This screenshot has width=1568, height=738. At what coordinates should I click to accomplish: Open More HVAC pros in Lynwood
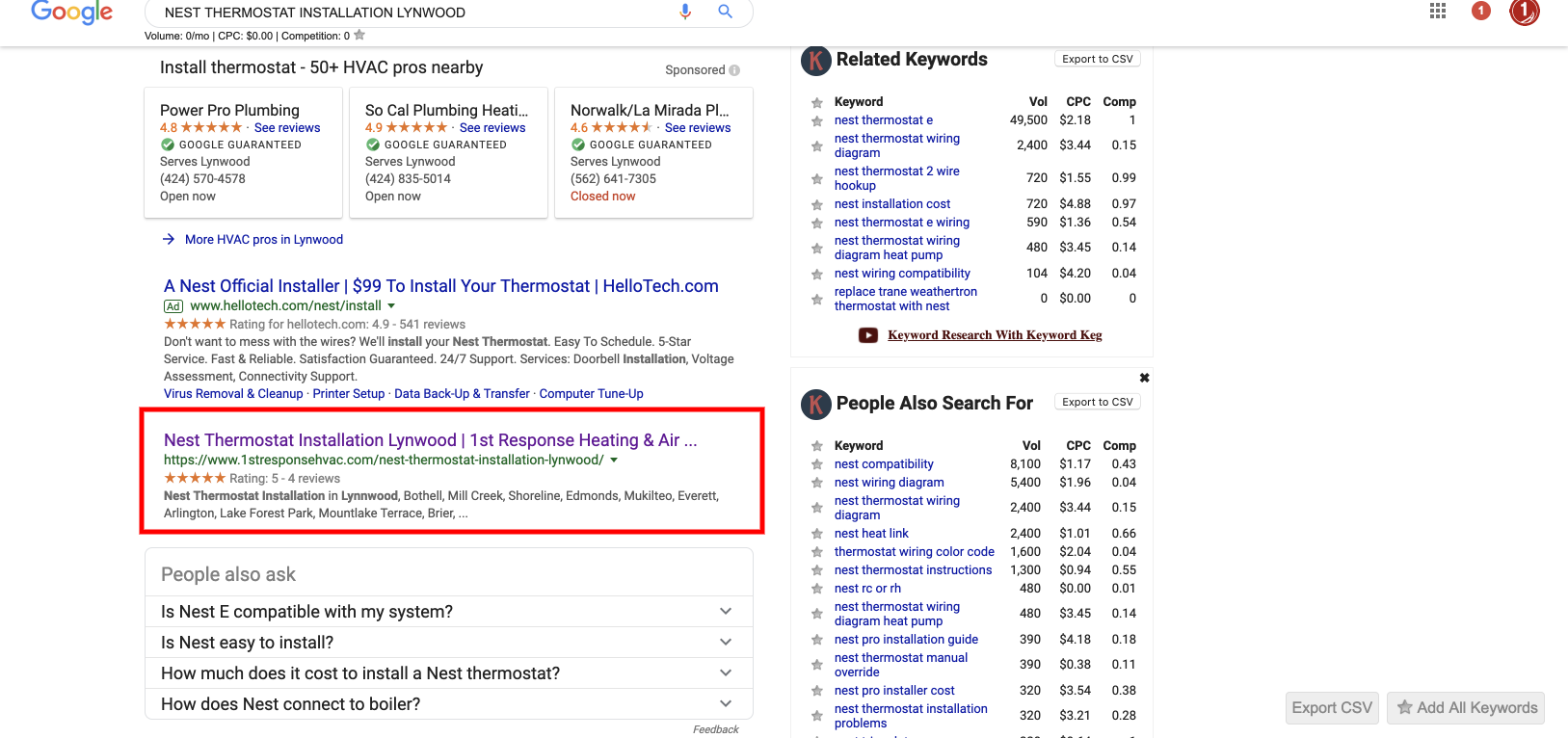coord(264,240)
